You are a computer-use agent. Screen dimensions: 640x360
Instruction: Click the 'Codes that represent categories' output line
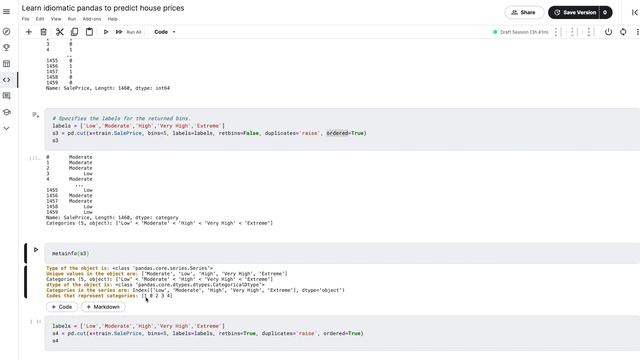pyautogui.click(x=109, y=296)
